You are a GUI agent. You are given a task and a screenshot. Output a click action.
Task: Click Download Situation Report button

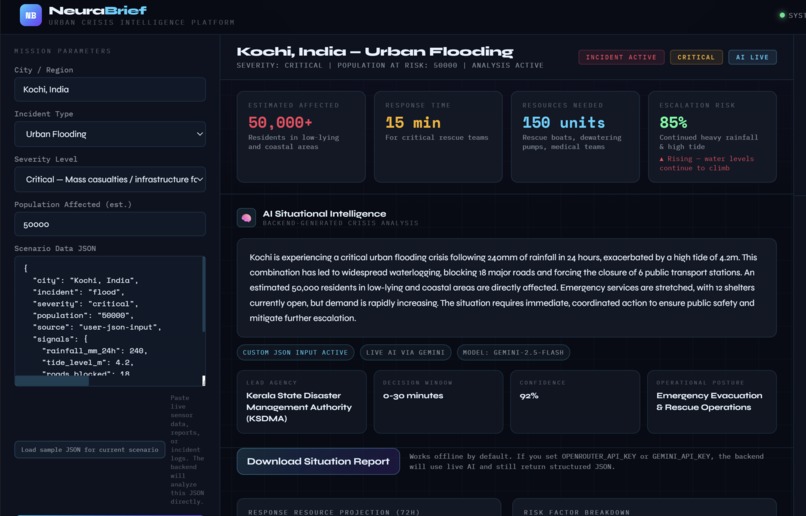coord(318,462)
